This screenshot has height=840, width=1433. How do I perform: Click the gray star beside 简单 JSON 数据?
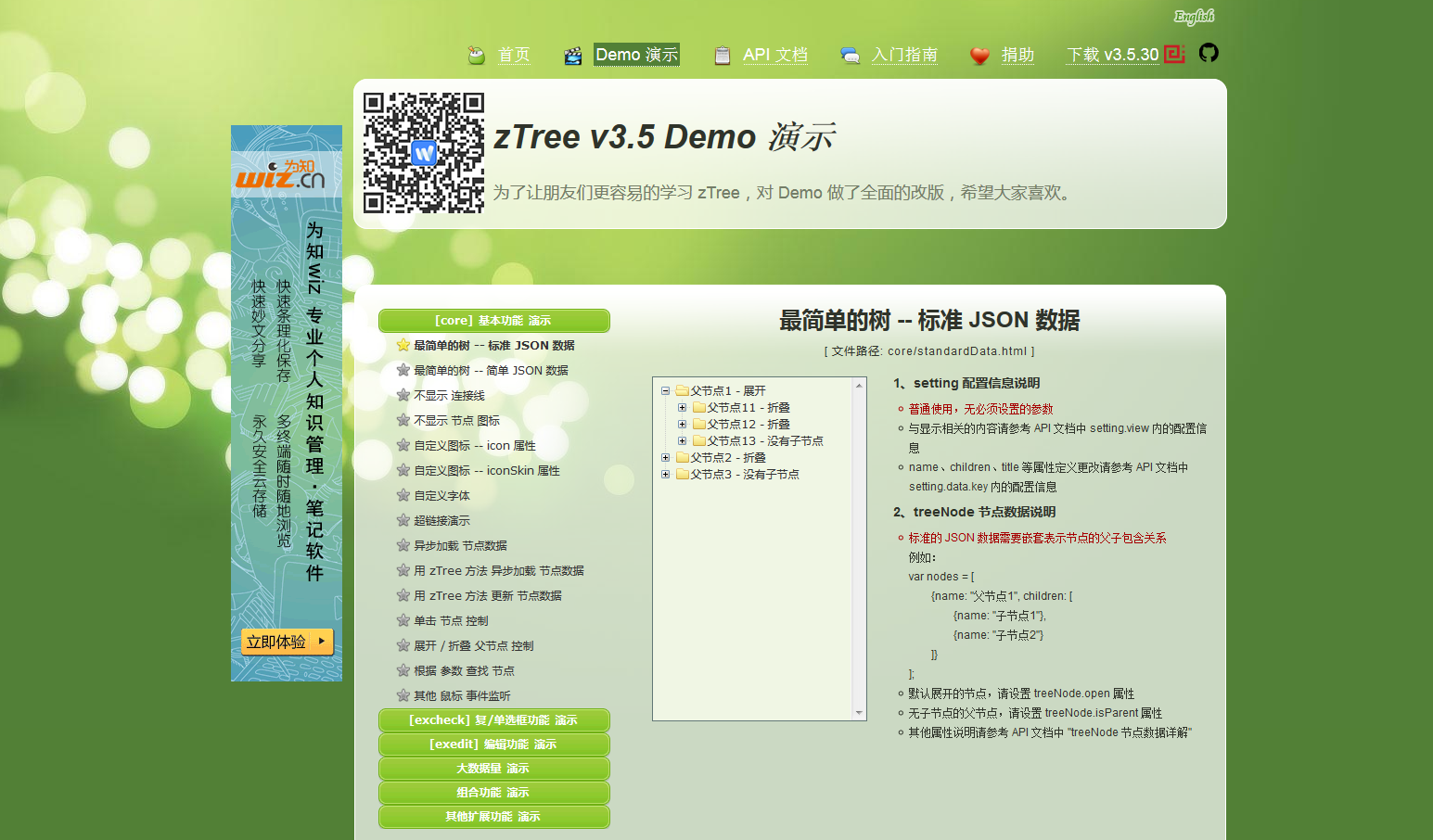[403, 370]
